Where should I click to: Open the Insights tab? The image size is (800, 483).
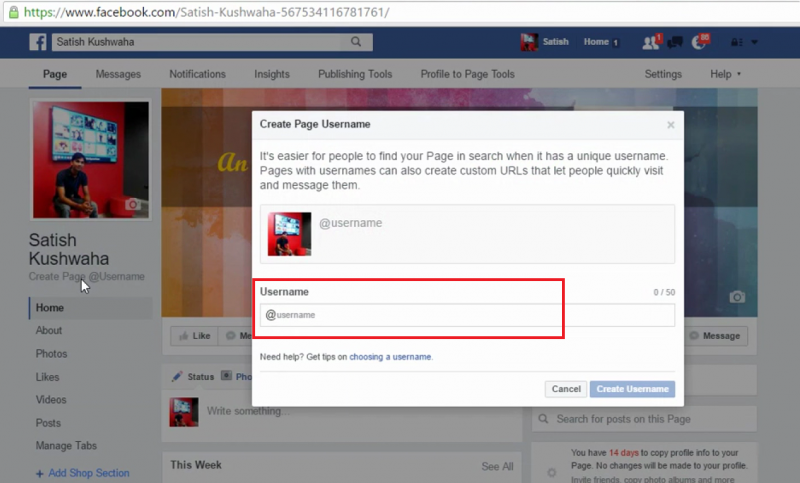click(272, 74)
